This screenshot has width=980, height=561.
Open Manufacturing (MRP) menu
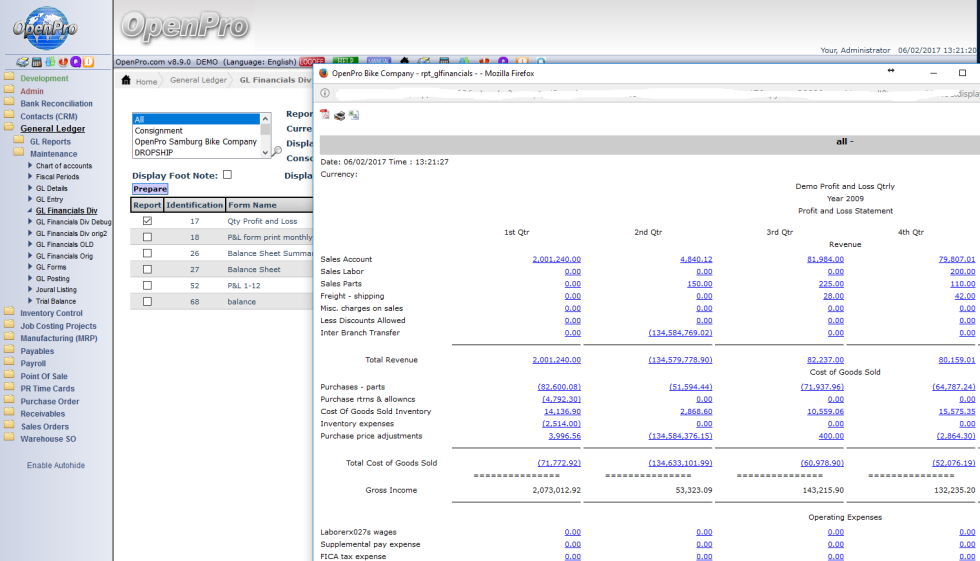(59, 338)
